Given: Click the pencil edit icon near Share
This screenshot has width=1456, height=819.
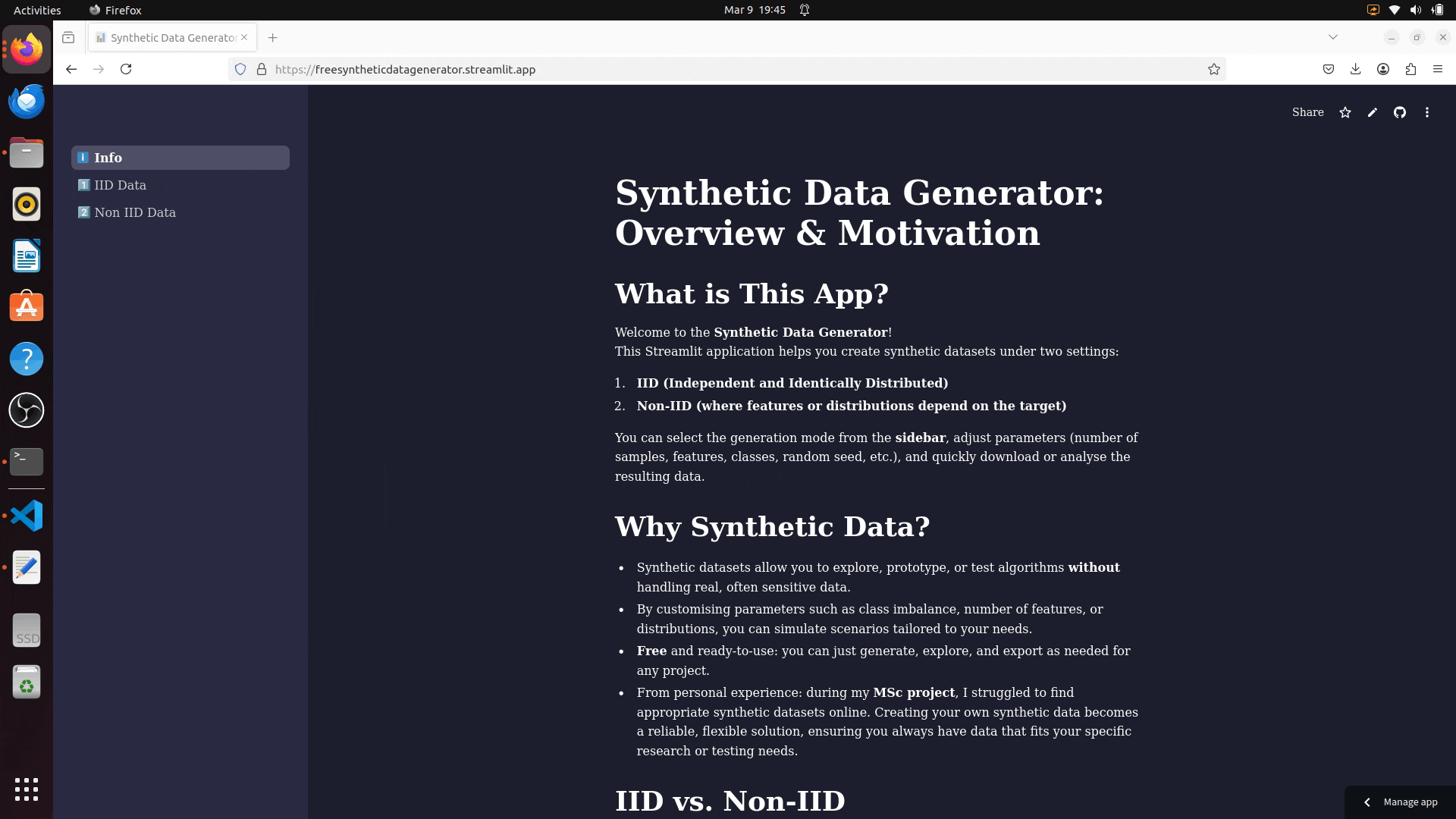Looking at the screenshot, I should 1373,112.
